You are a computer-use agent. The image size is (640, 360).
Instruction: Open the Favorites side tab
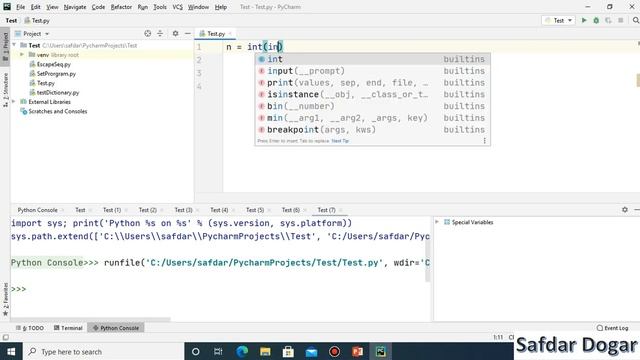pos(5,299)
